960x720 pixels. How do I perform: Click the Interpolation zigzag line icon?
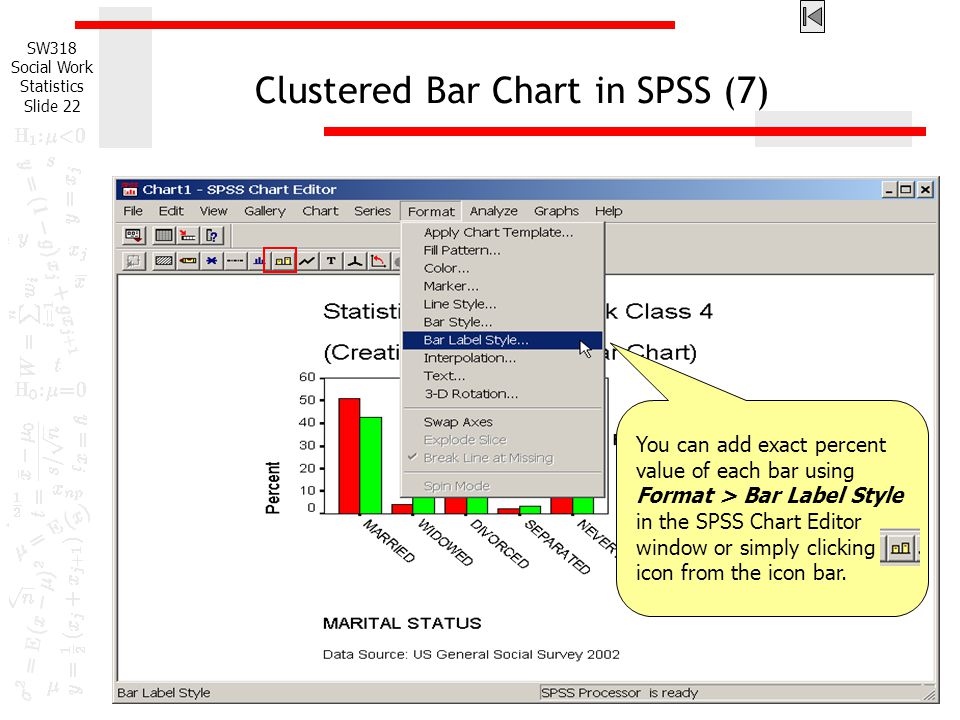307,261
